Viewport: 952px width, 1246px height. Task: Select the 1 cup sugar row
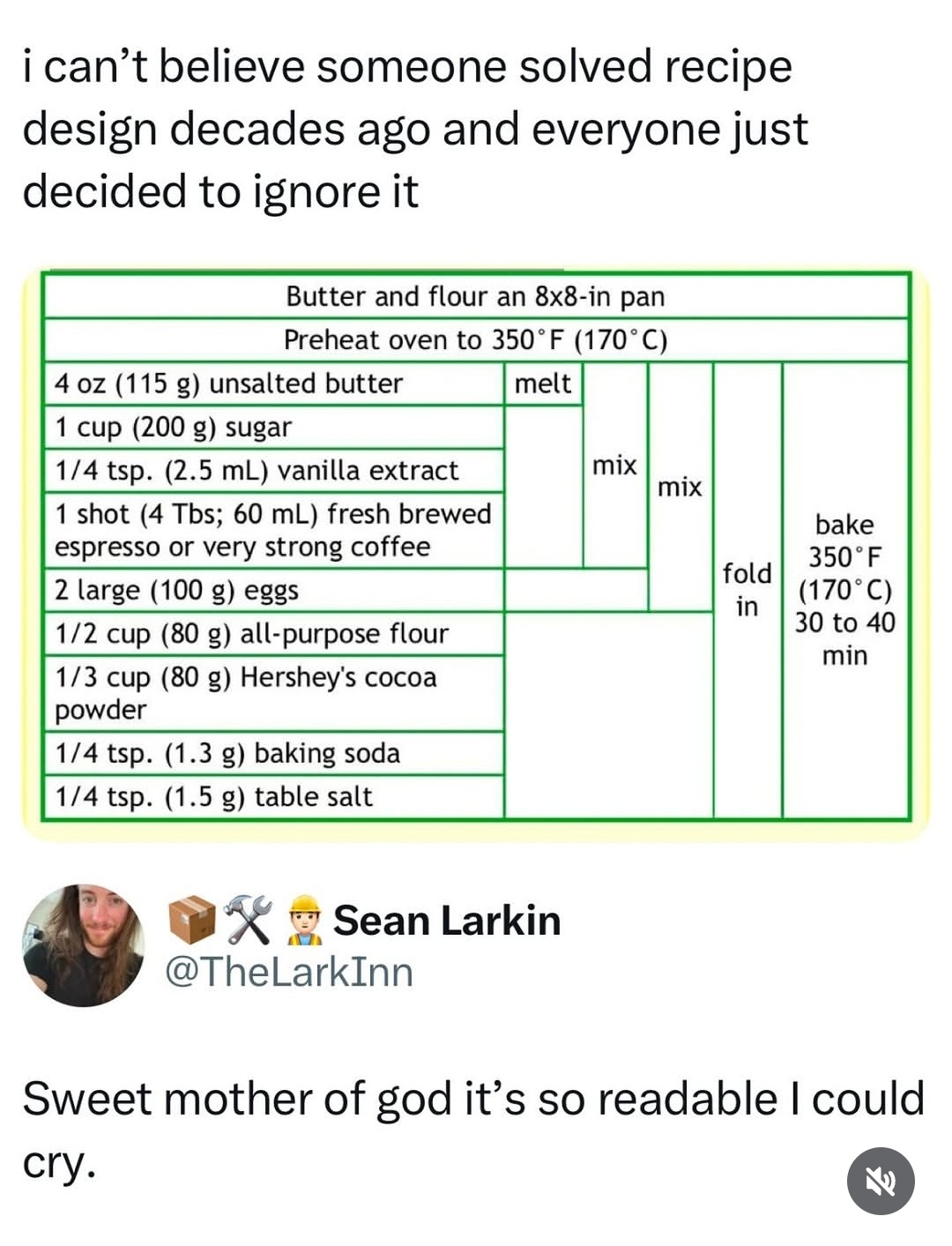pyautogui.click(x=273, y=427)
